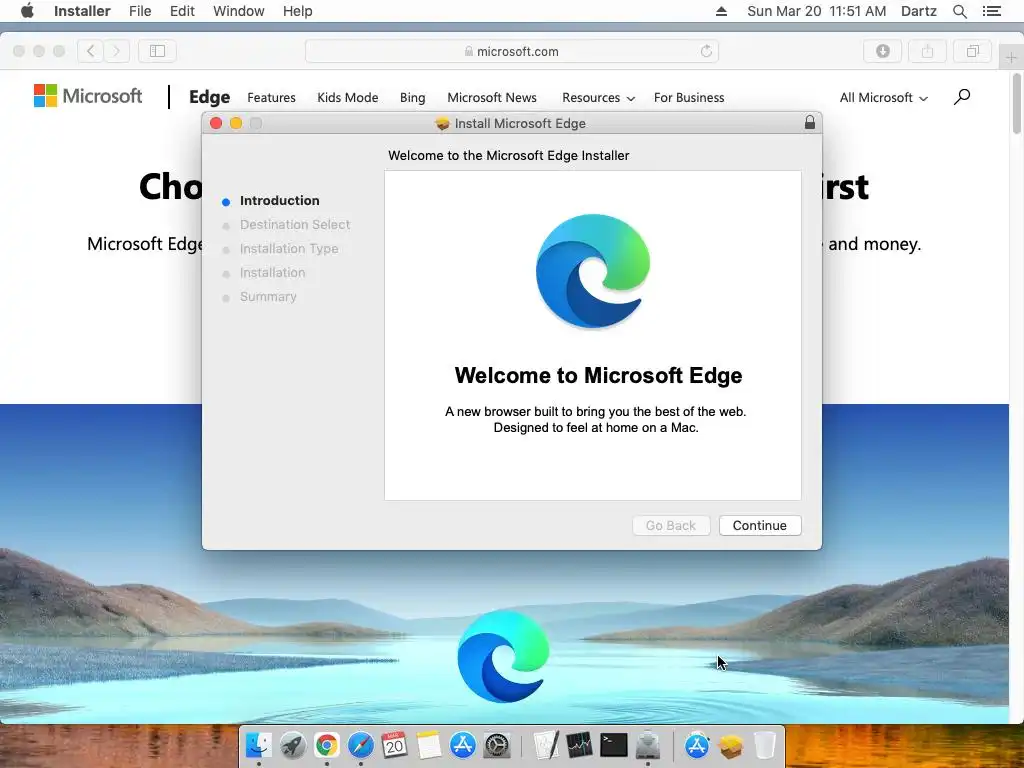Click the Edge logo on lake background
This screenshot has width=1024, height=768.
click(503, 656)
